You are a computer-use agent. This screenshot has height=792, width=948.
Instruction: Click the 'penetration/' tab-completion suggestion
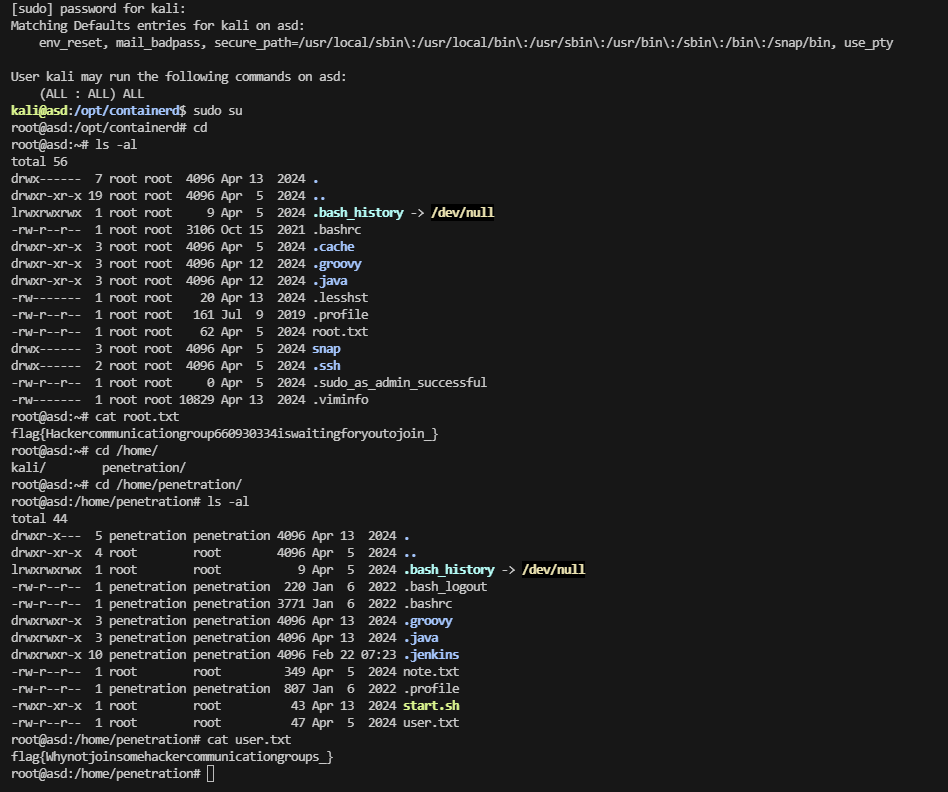(x=144, y=468)
